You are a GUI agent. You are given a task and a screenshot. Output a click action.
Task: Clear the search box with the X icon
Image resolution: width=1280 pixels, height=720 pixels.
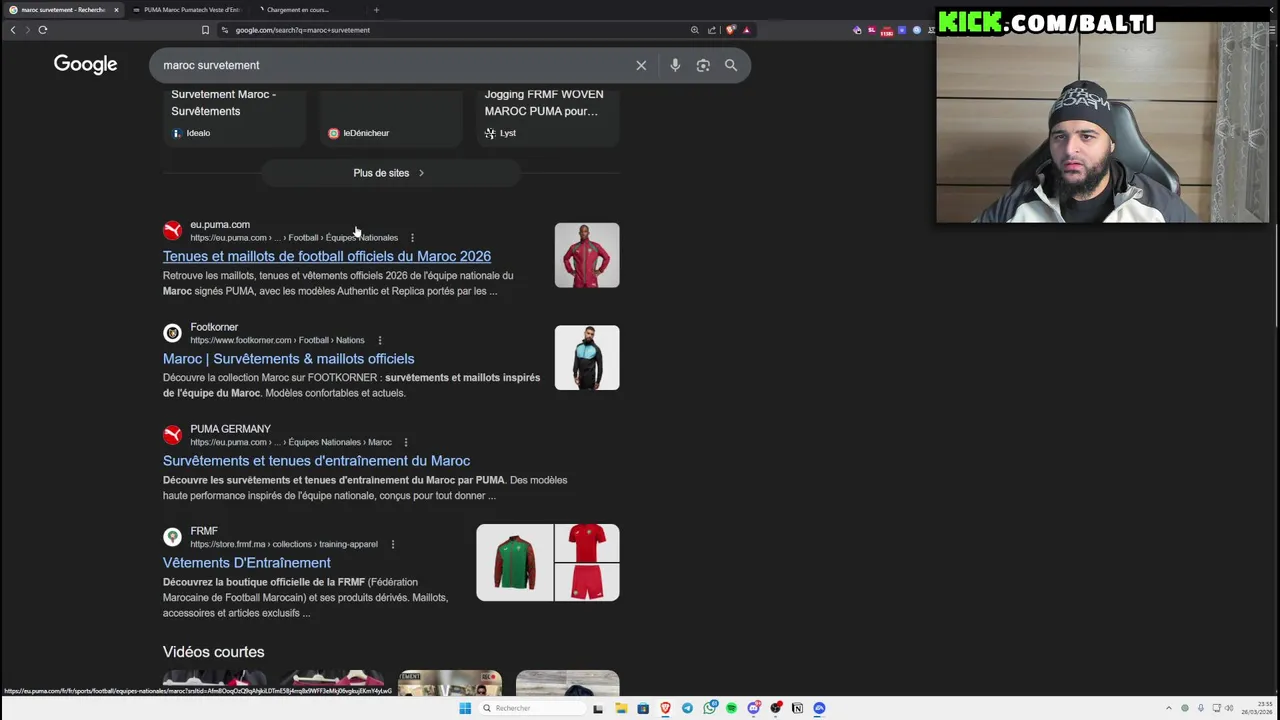click(x=641, y=65)
